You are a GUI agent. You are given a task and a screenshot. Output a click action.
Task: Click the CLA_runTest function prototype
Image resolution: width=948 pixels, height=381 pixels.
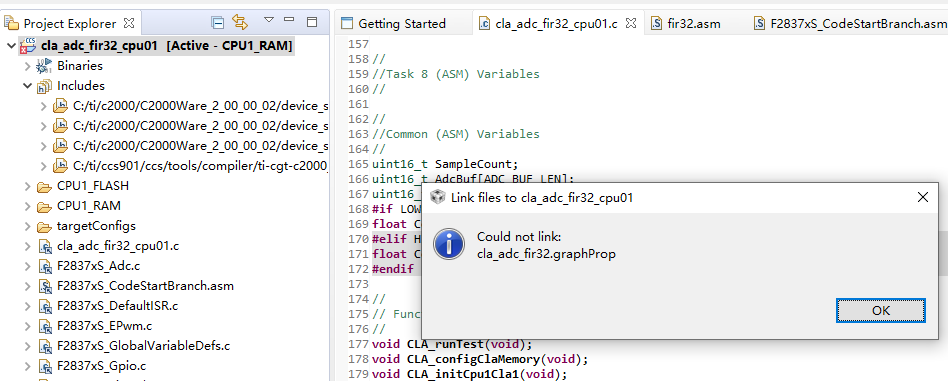452,344
